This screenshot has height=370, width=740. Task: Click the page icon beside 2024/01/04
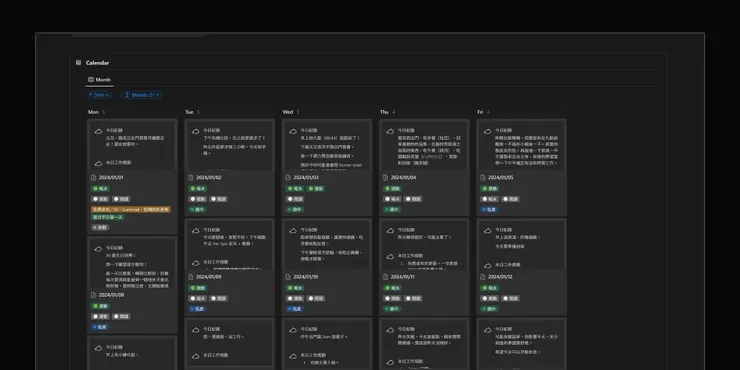click(x=385, y=177)
